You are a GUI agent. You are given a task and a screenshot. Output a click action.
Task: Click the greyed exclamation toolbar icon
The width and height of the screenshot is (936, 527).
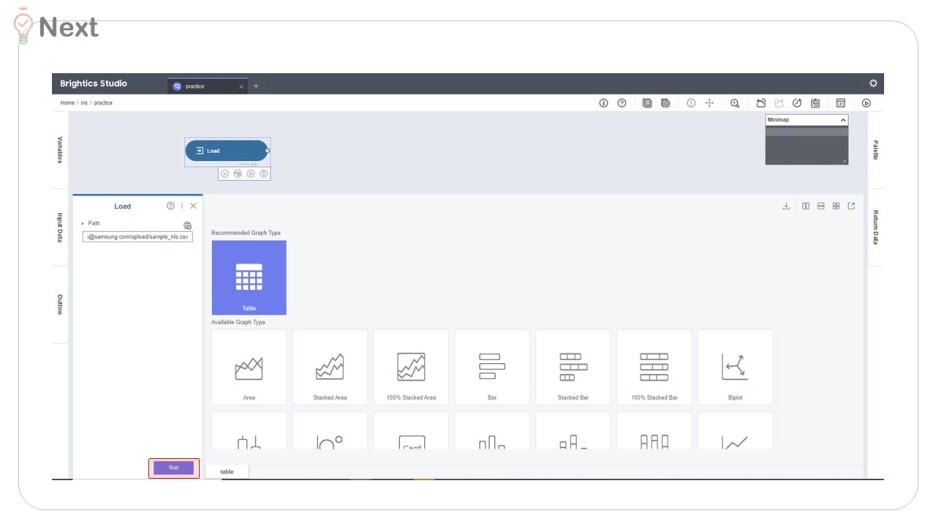[x=691, y=103]
